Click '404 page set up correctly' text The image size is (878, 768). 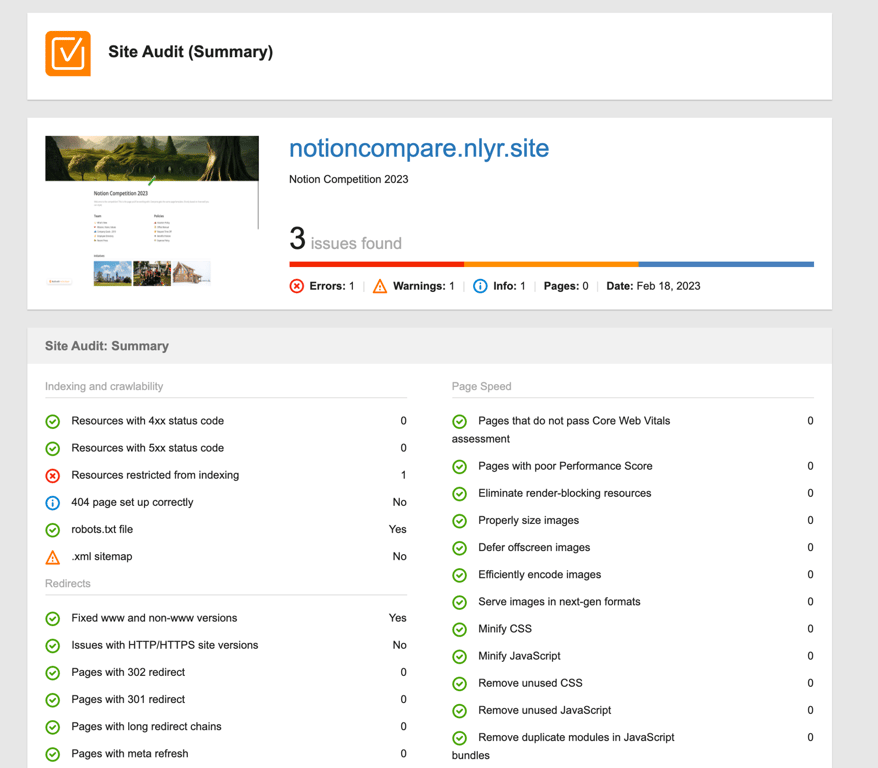(x=132, y=503)
